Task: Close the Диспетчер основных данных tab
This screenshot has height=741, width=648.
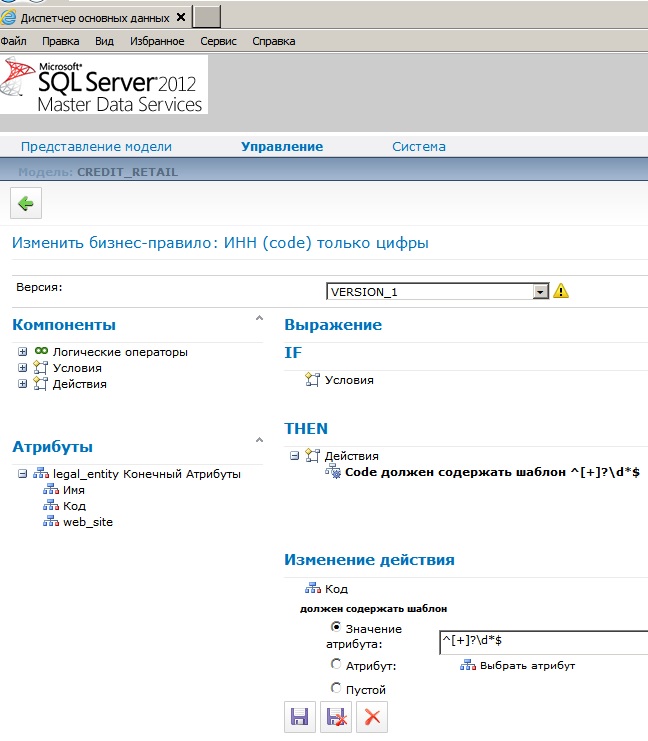Action: click(181, 17)
